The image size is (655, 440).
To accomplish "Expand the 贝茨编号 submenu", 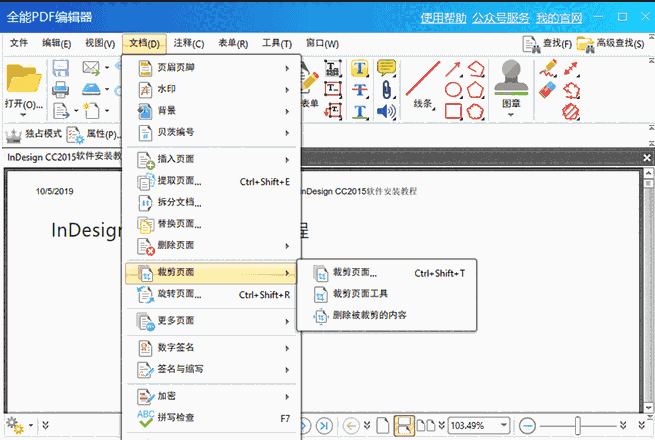I will click(212, 132).
